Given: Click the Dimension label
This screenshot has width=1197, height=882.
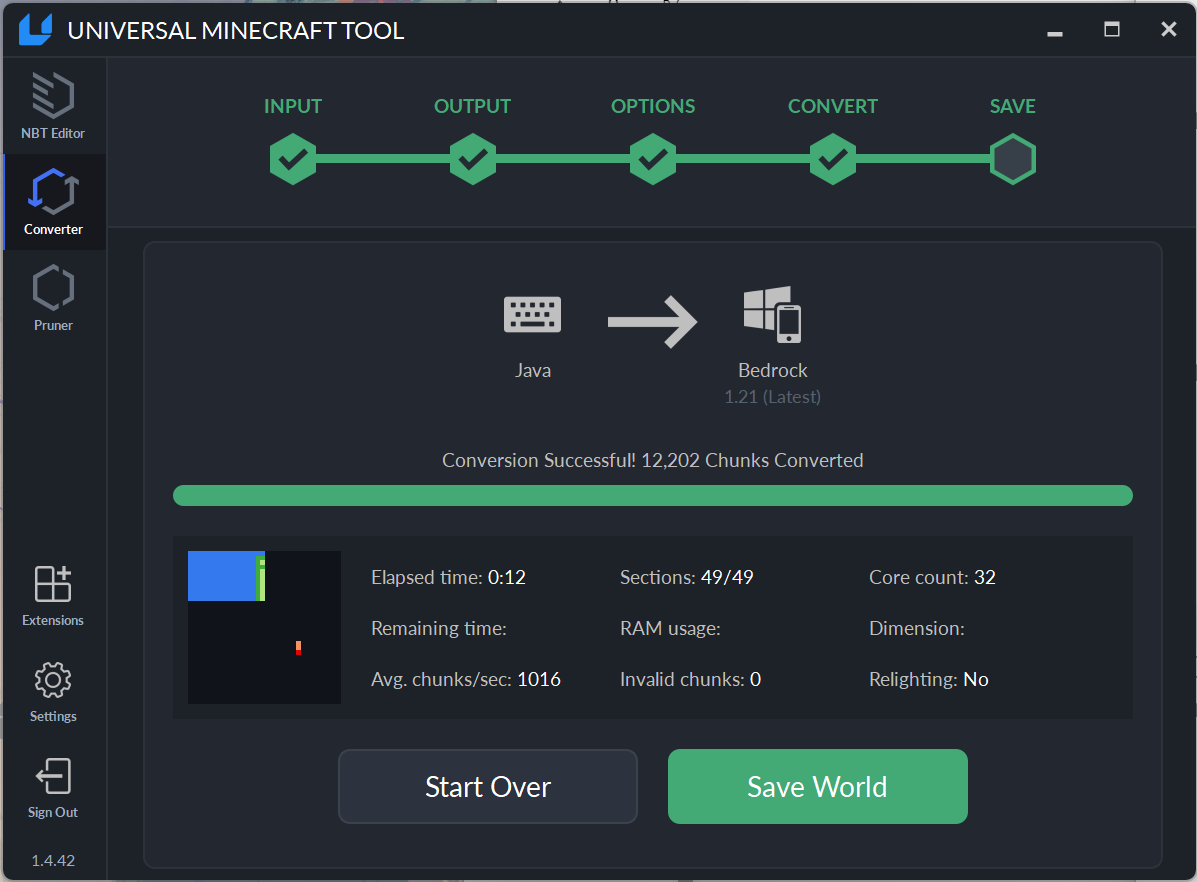Looking at the screenshot, I should point(917,628).
